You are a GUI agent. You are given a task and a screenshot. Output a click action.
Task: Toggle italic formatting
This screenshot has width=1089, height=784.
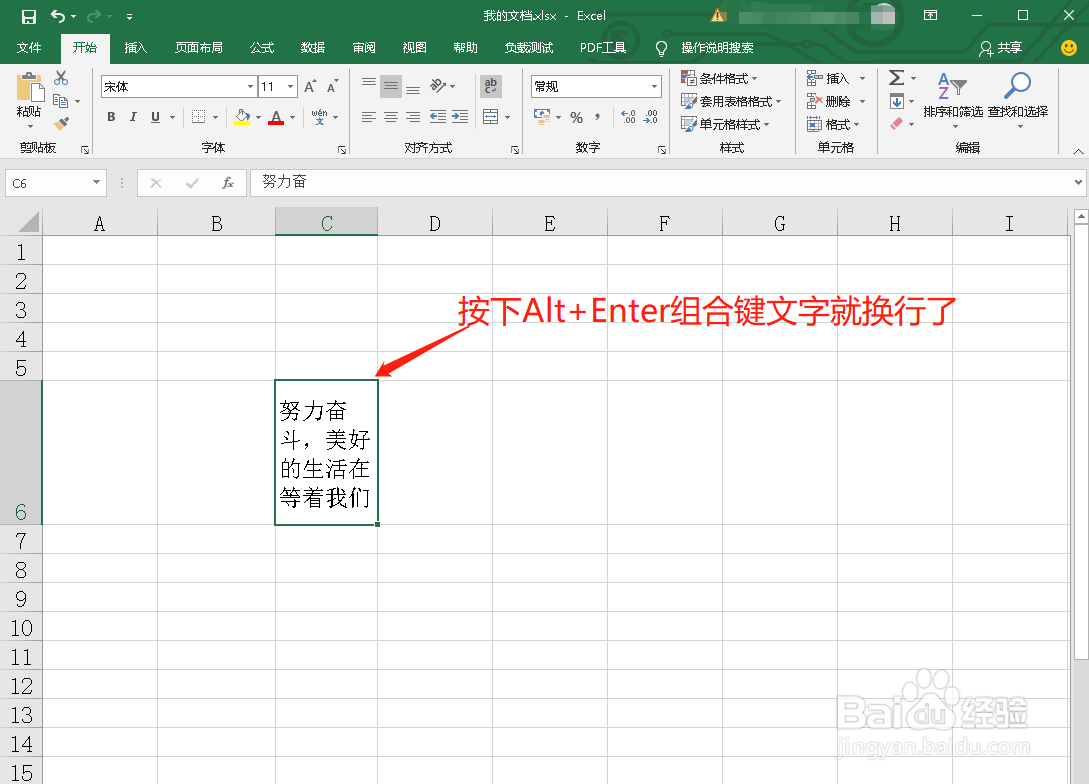[132, 117]
